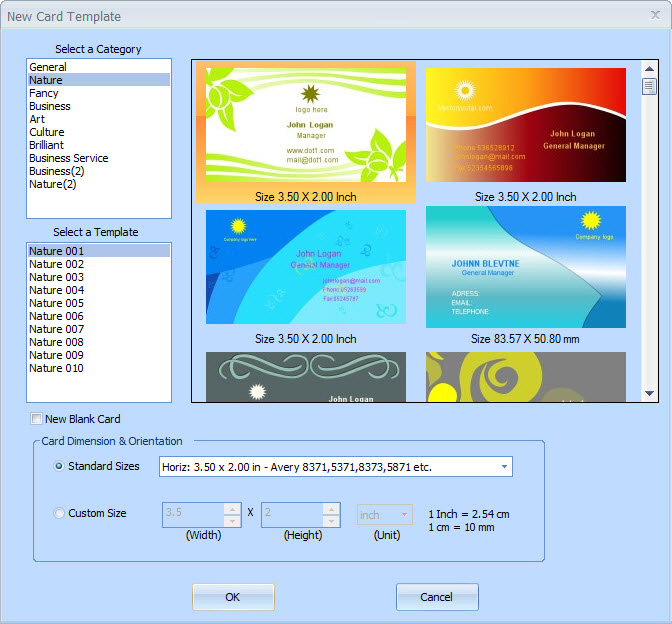672x624 pixels.
Task: Choose Nature 005 from the template list
Action: (56, 303)
